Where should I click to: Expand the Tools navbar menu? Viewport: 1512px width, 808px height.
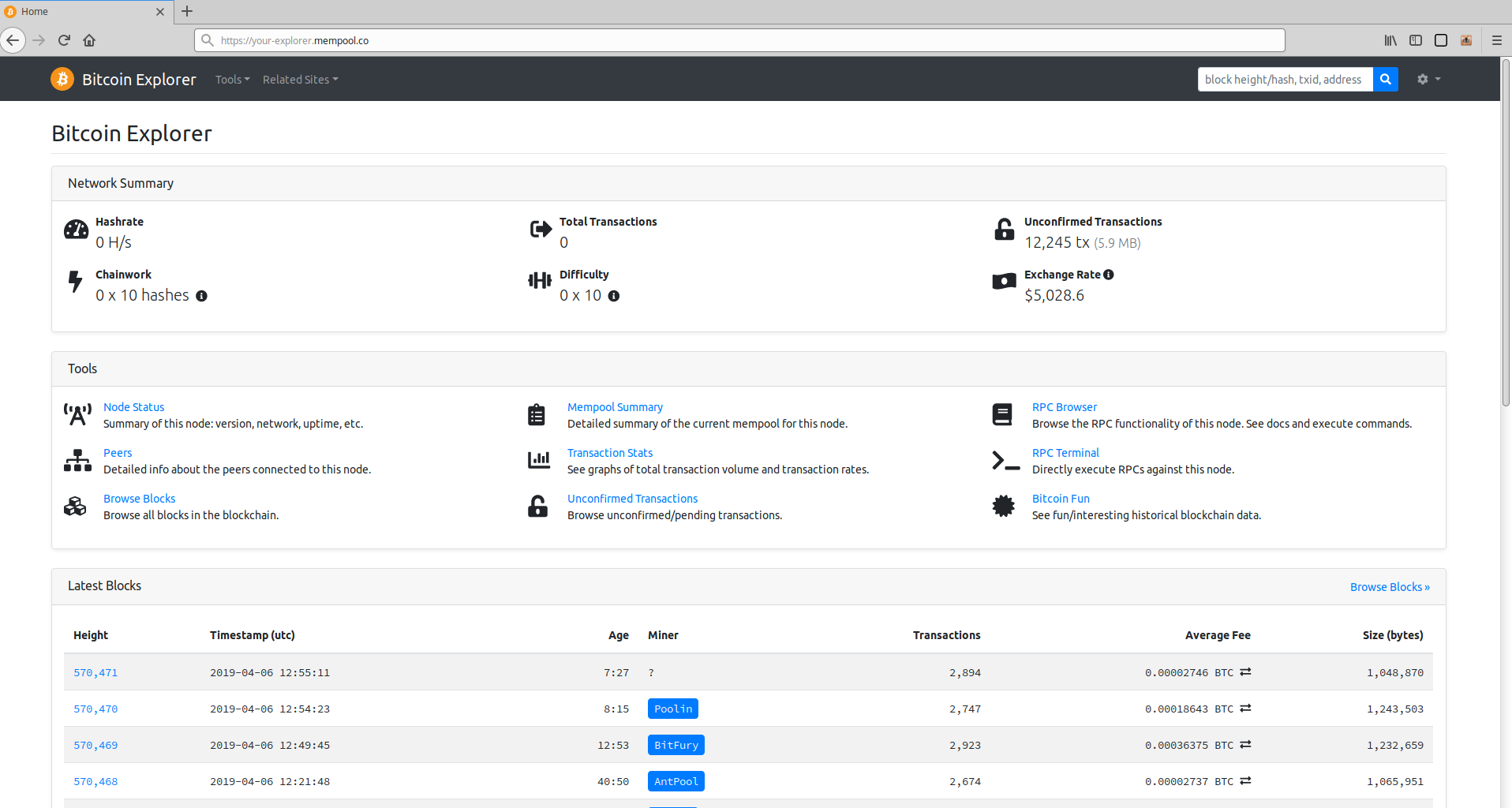[232, 80]
